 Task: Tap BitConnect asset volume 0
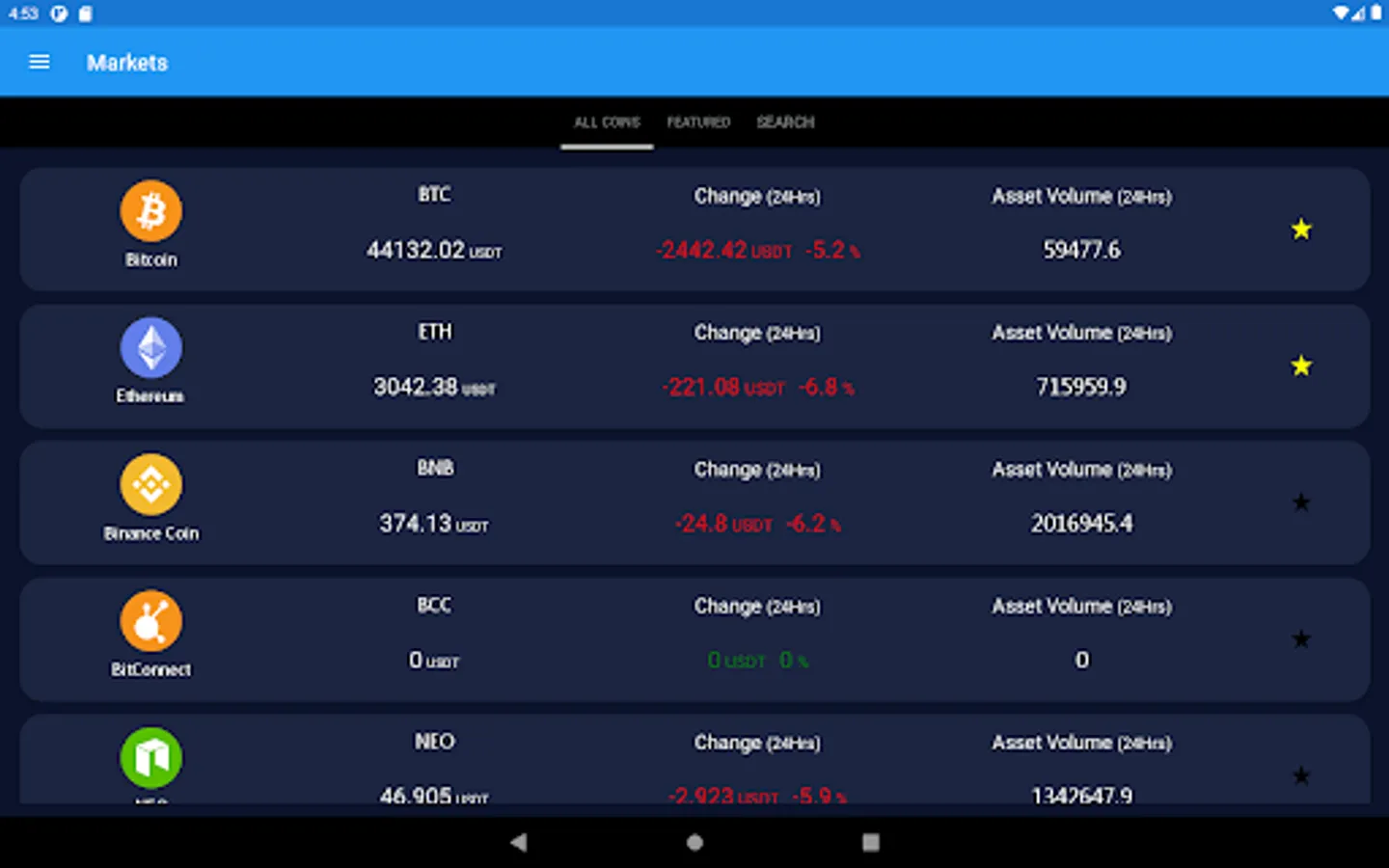tap(1081, 661)
